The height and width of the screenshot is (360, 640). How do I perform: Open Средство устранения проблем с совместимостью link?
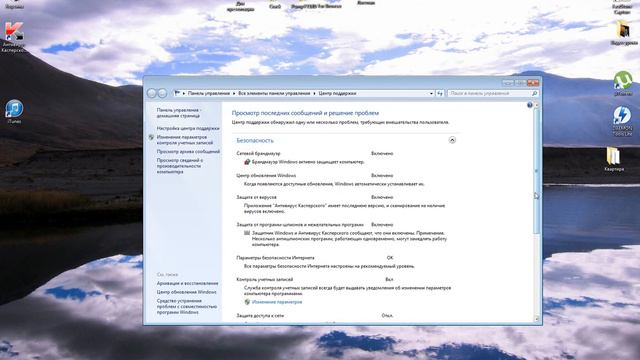click(x=187, y=307)
